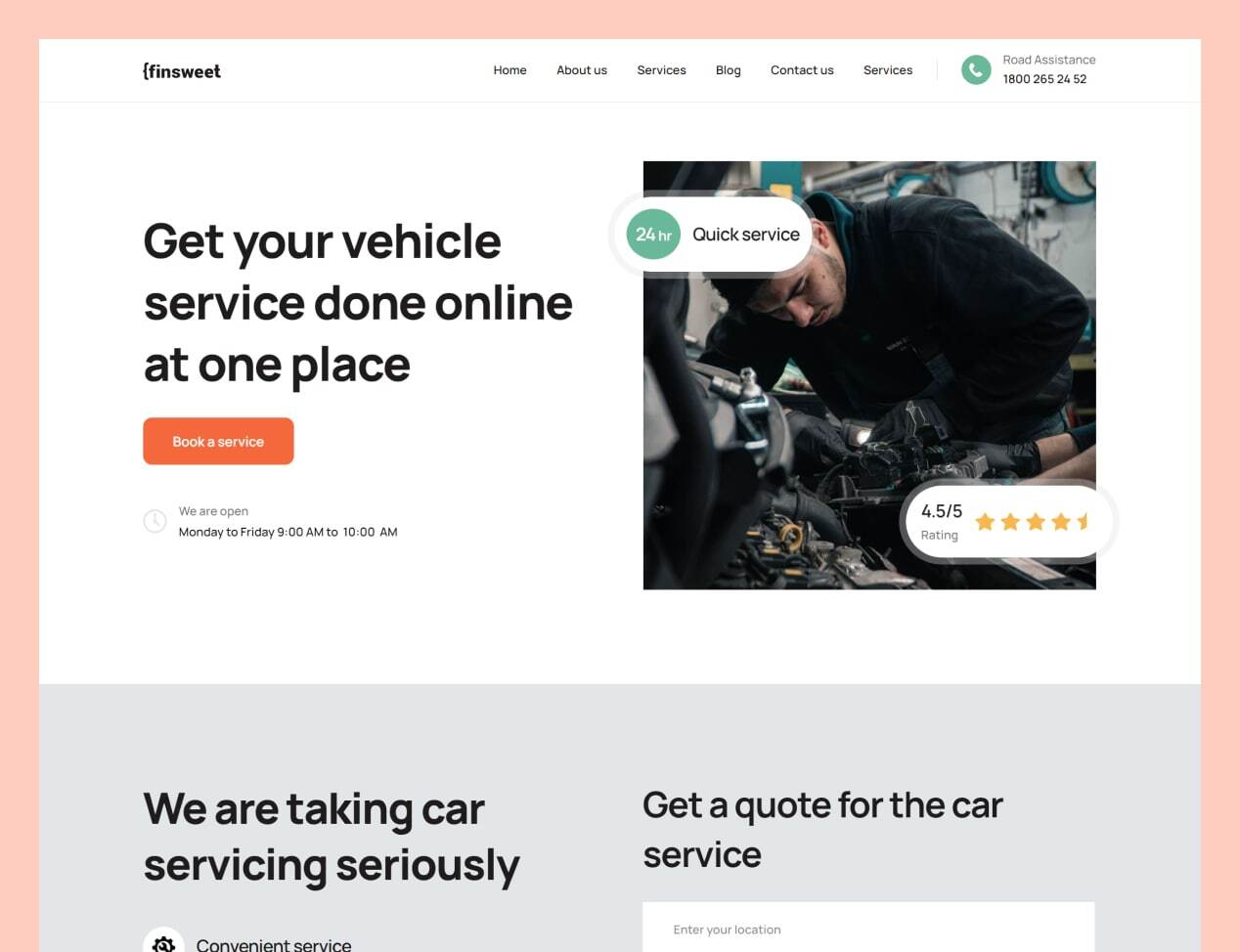Click the clock icon beside opening hours
Image resolution: width=1240 pixels, height=952 pixels.
coord(155,521)
